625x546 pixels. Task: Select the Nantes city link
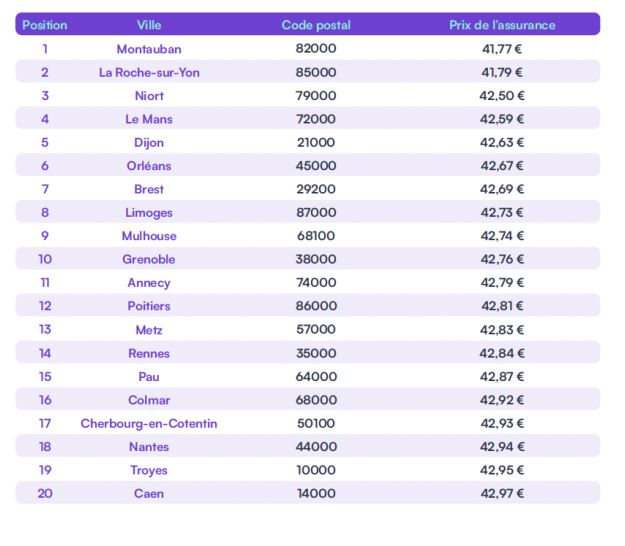(x=149, y=447)
